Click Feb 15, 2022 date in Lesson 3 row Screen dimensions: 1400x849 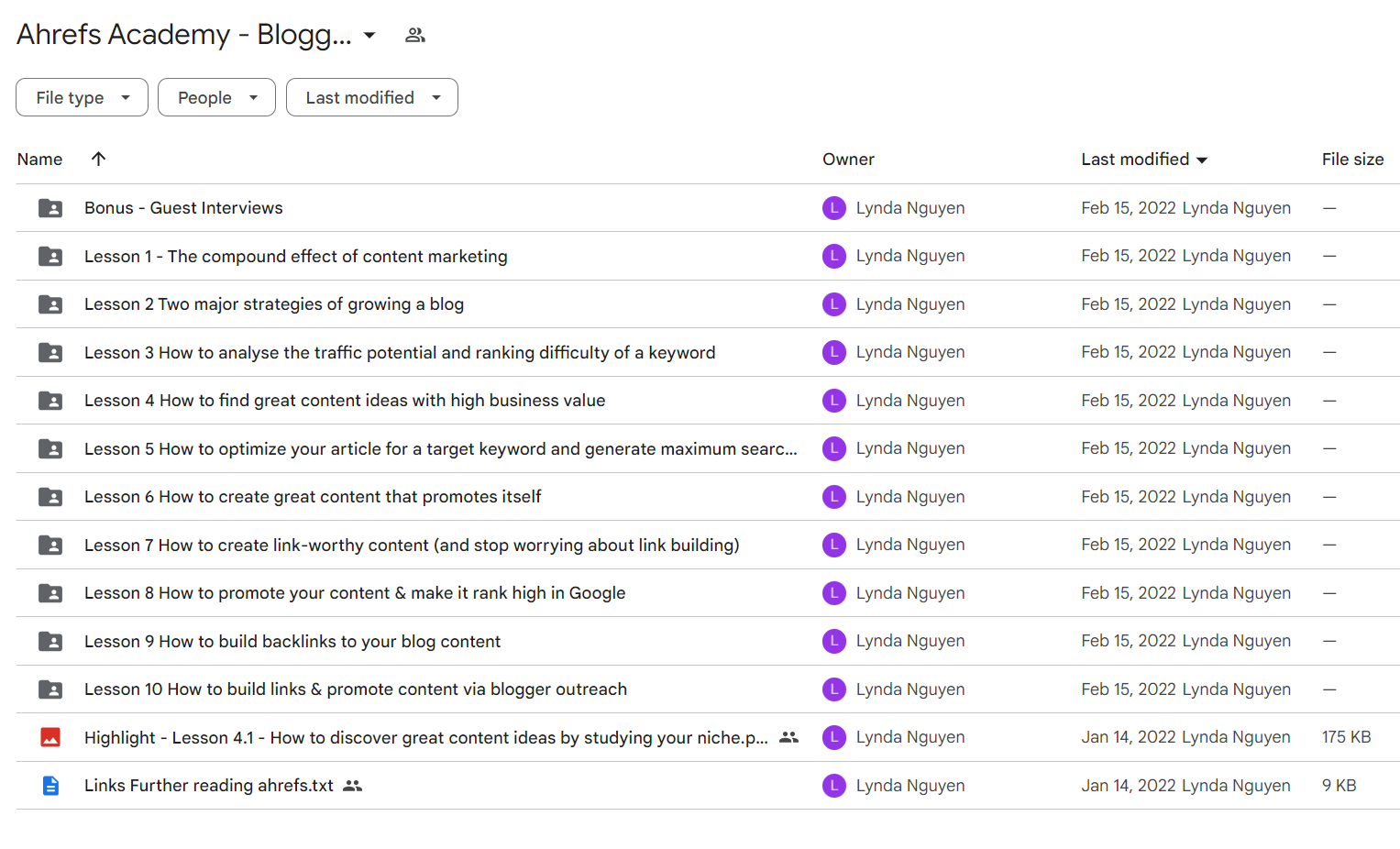click(1129, 352)
